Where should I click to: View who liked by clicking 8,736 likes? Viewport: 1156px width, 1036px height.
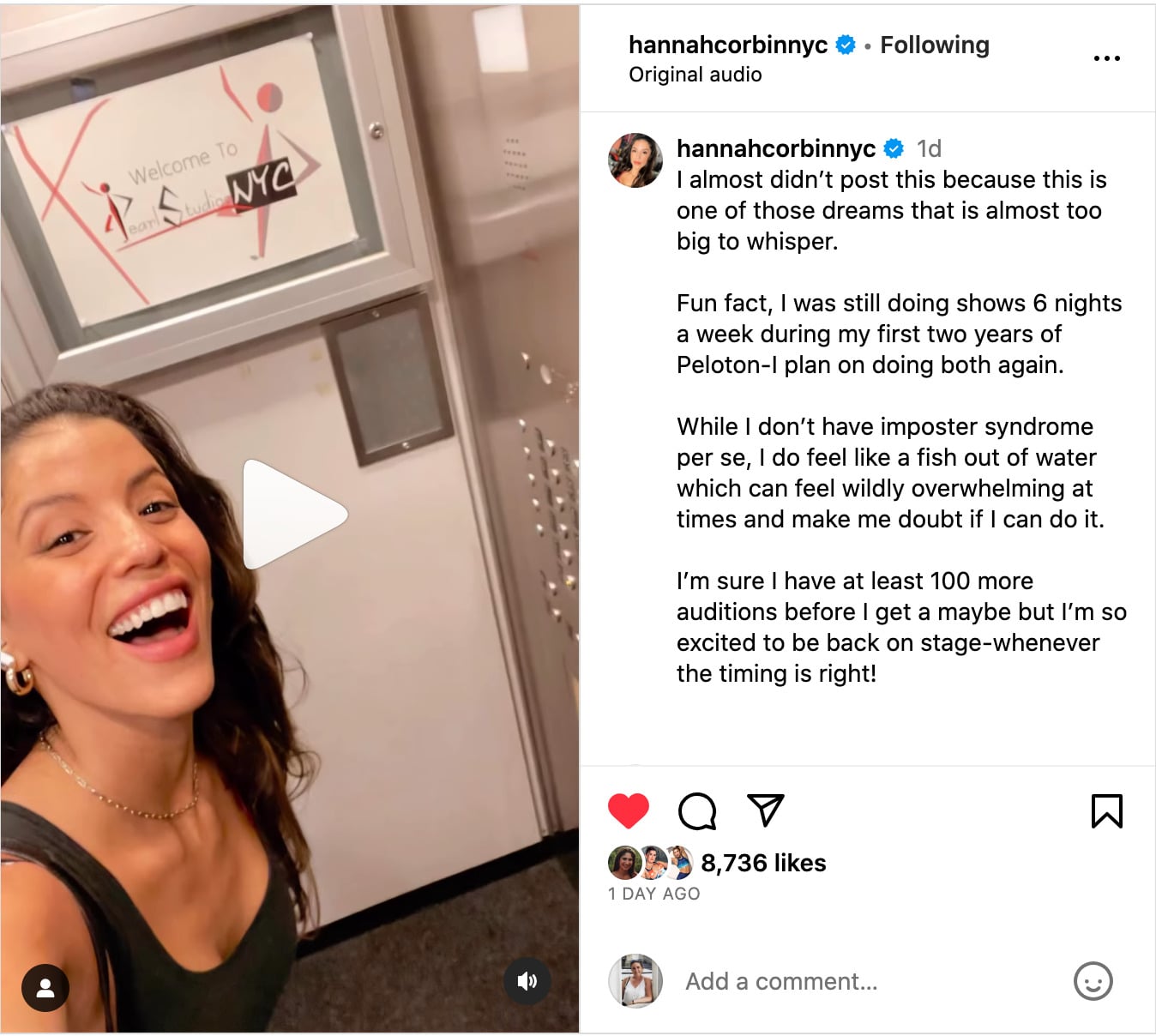[x=763, y=863]
